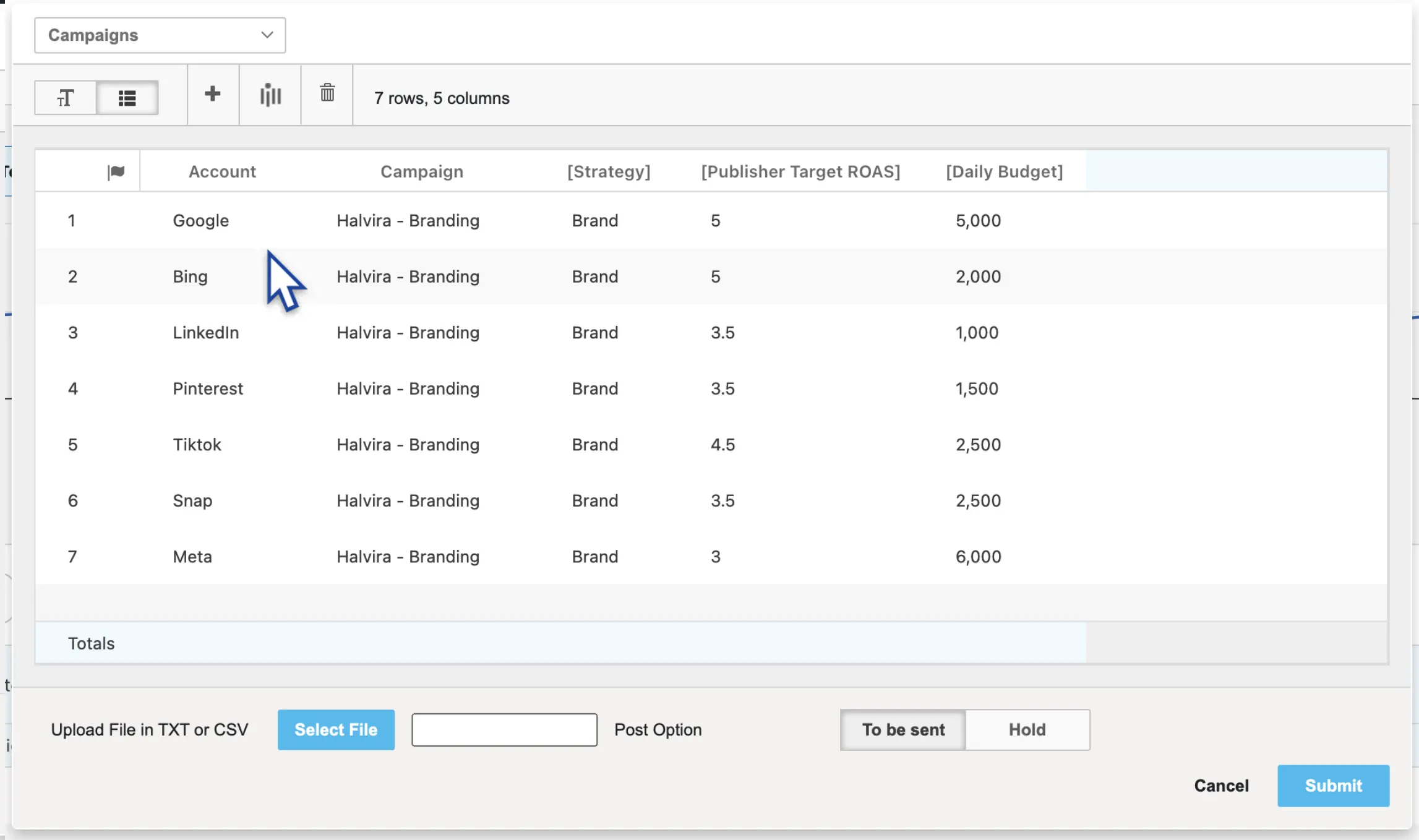Image resolution: width=1419 pixels, height=840 pixels.
Task: Click the [Daily Budget] column header
Action: (1004, 172)
